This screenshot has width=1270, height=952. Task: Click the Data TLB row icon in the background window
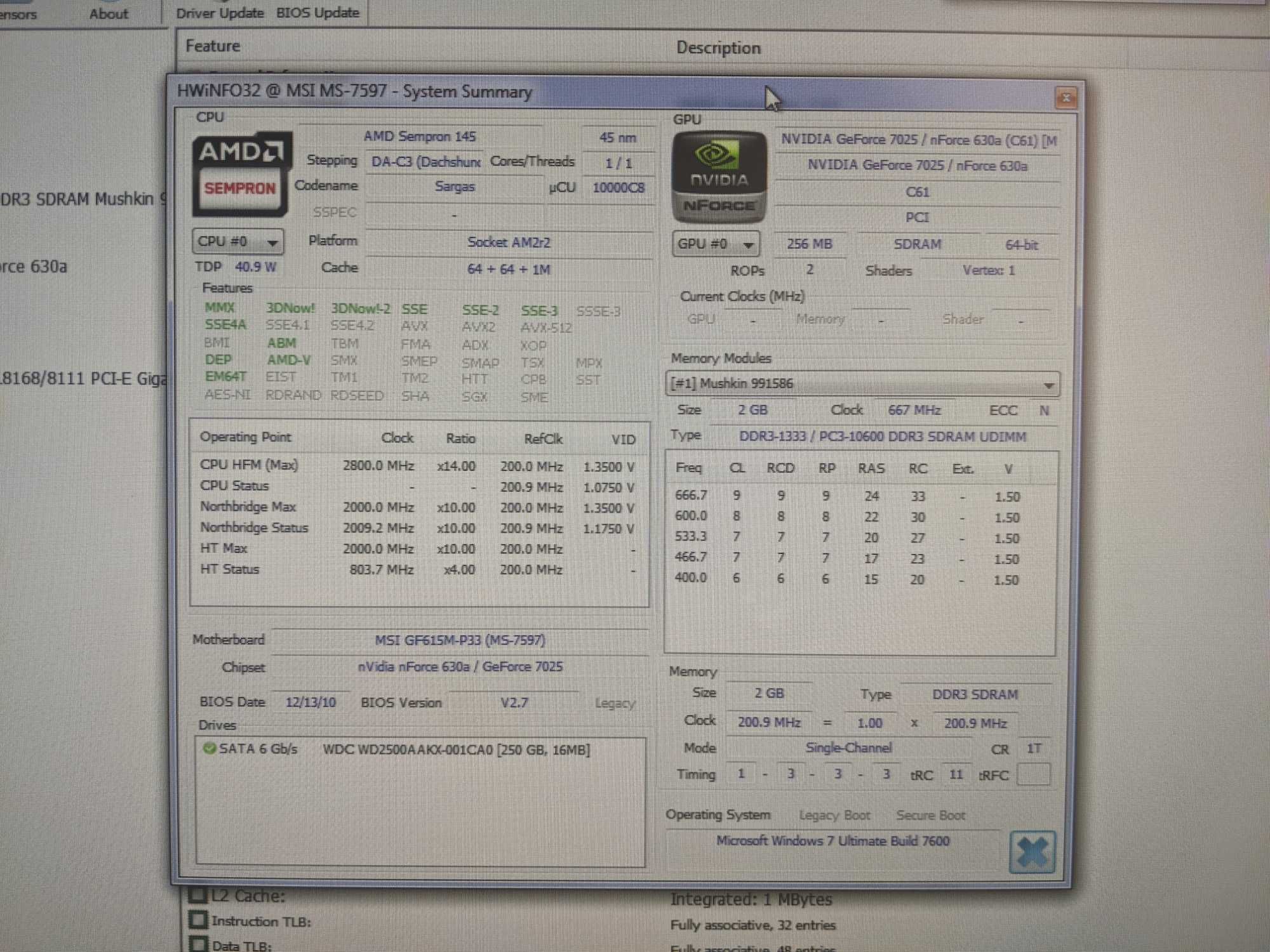[199, 944]
